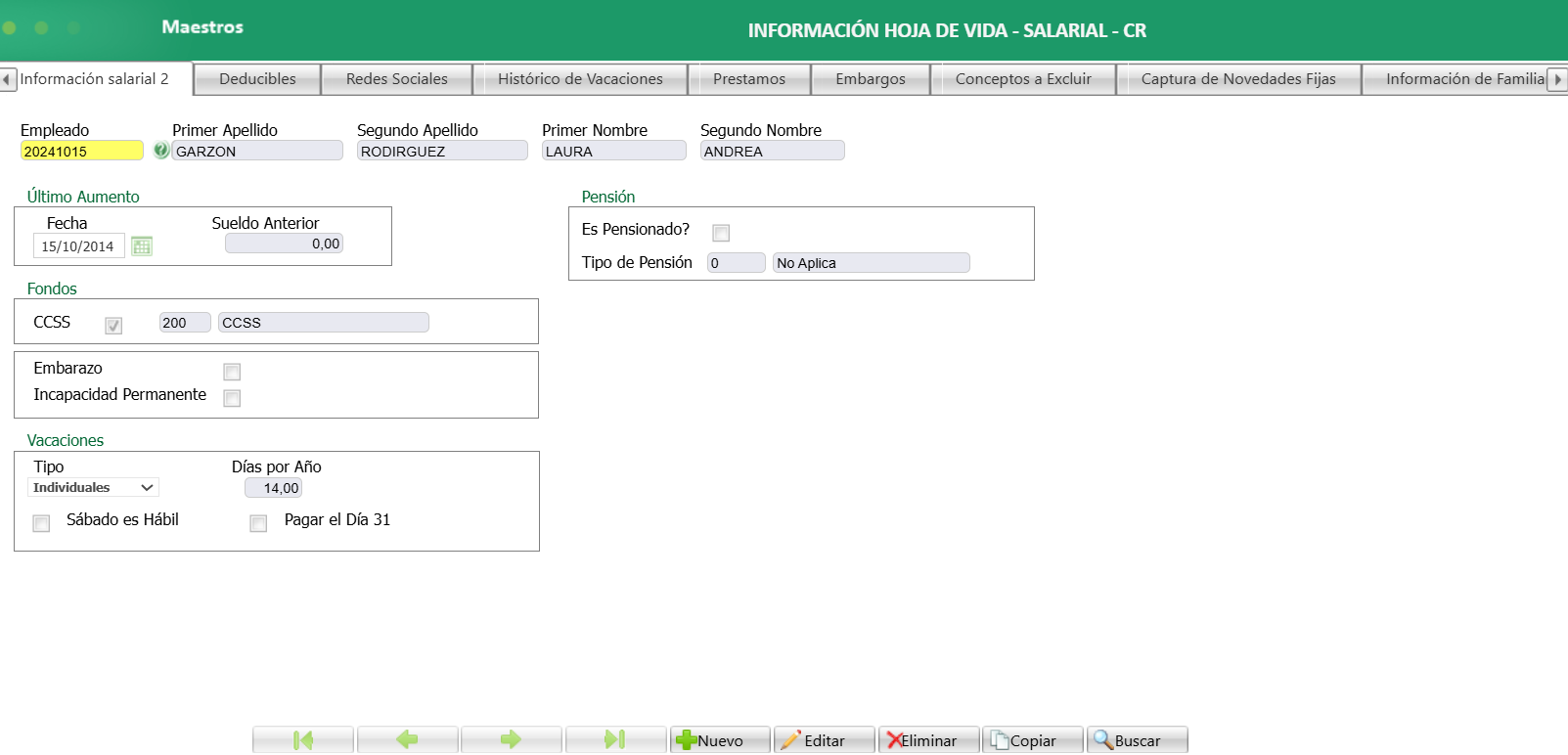Click the Segundo Apellido field RODIRGUEZ

point(442,151)
